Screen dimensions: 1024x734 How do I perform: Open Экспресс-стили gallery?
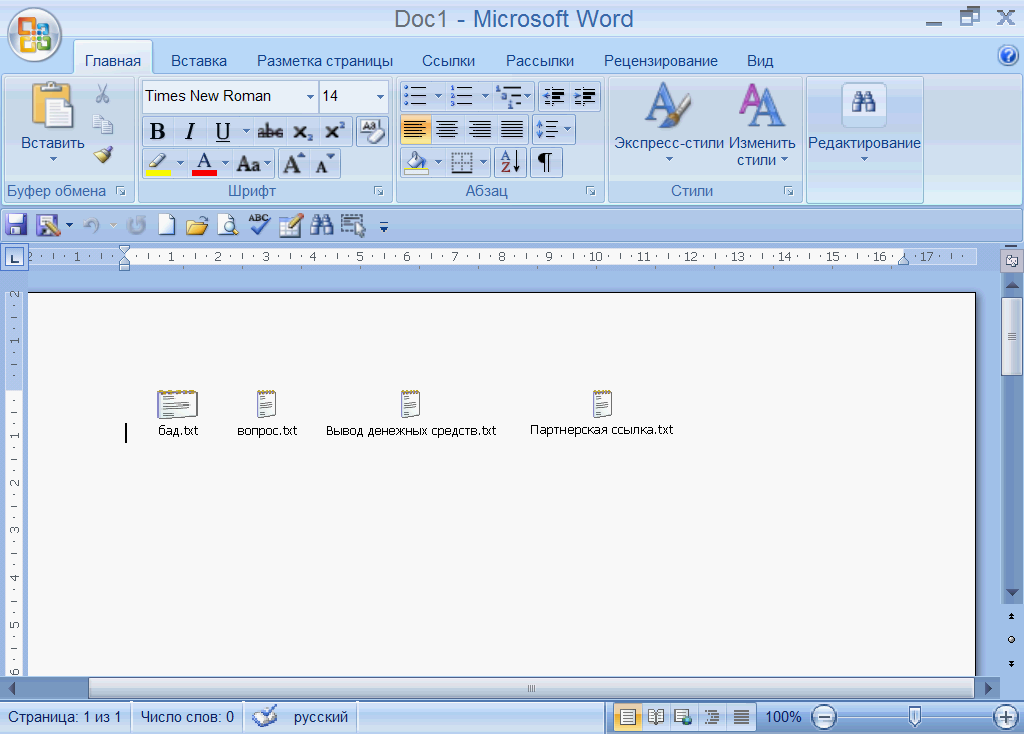(669, 124)
